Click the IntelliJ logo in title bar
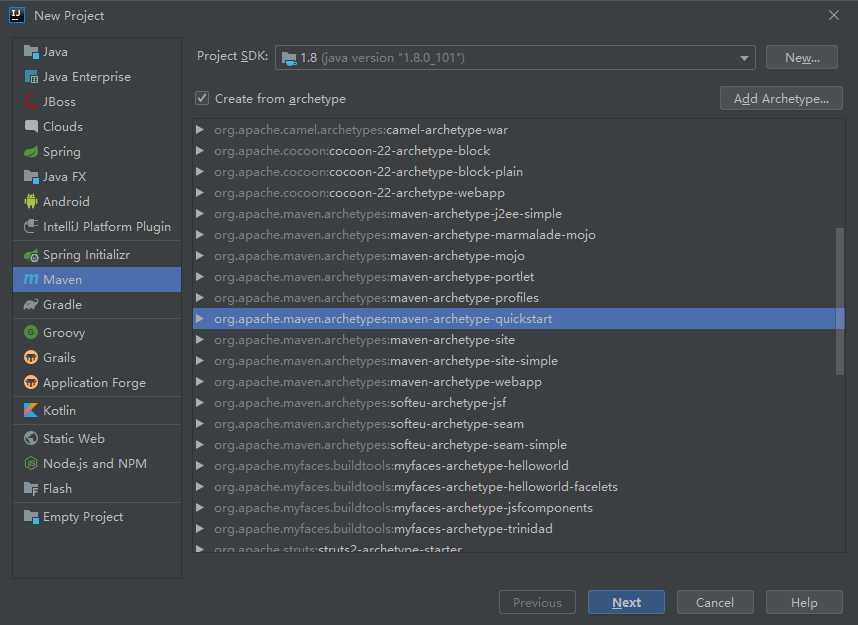This screenshot has height=625, width=858. pyautogui.click(x=16, y=15)
